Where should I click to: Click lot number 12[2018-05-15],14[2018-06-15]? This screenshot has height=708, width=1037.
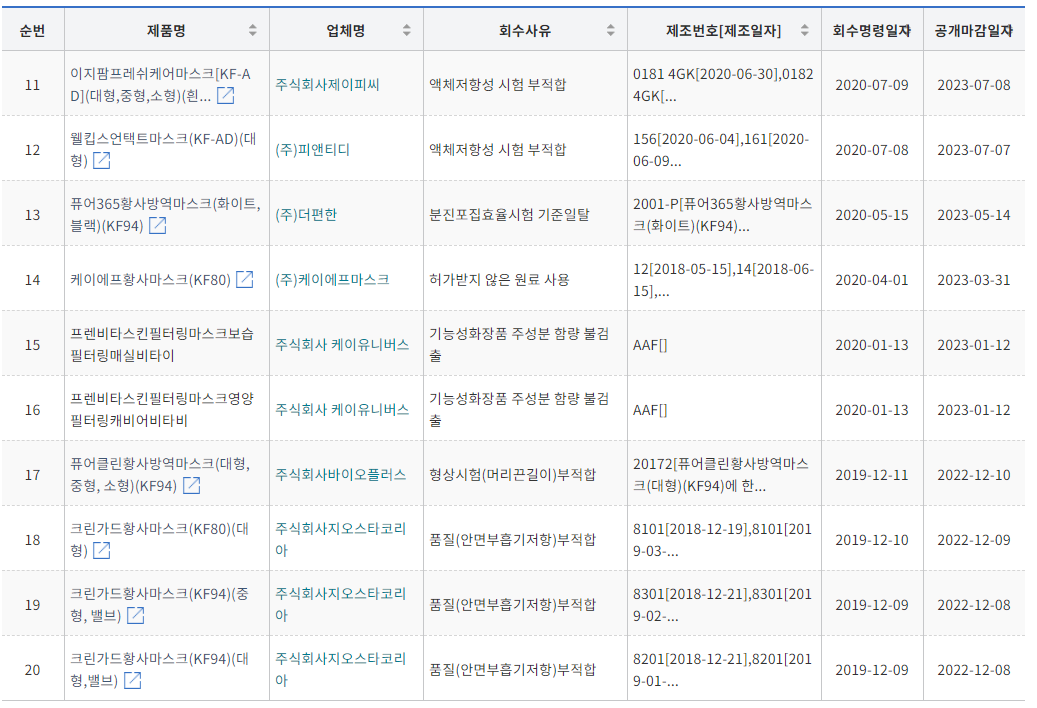click(724, 280)
